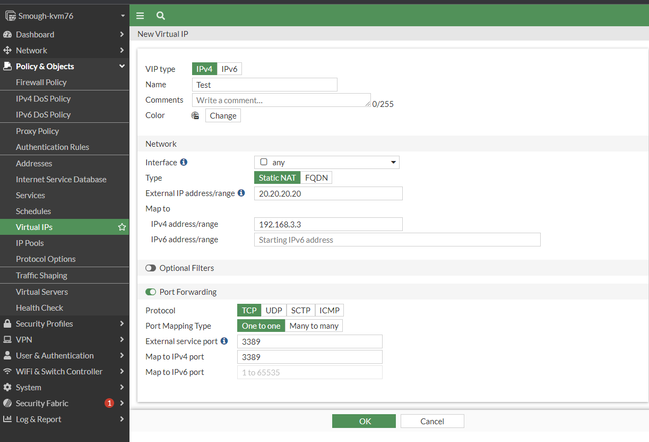Open the search magnifier in the green header

pos(161,16)
